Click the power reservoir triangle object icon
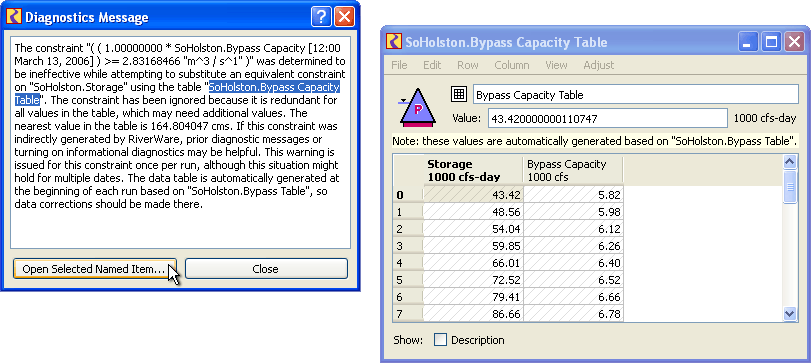Screen dimensions: 811x363 point(417,107)
